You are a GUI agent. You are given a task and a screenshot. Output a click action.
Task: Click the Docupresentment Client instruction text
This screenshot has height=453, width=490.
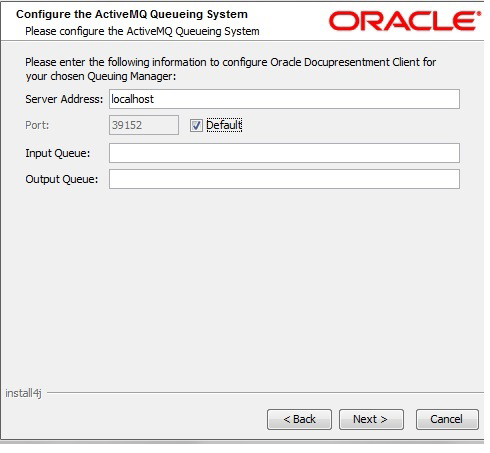[231, 69]
